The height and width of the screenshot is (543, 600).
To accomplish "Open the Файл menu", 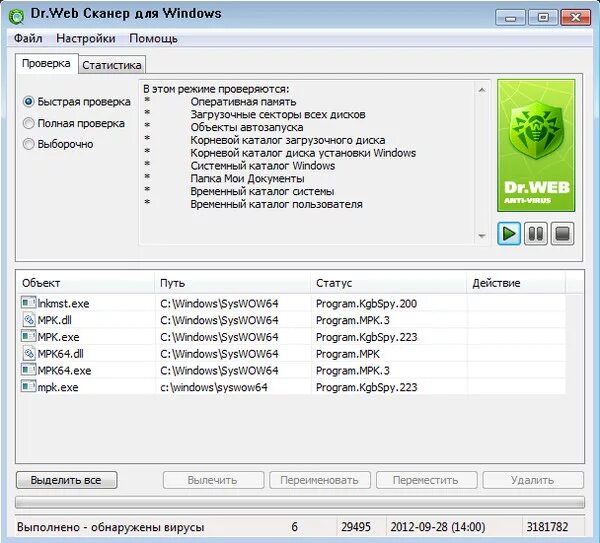I will coord(28,39).
